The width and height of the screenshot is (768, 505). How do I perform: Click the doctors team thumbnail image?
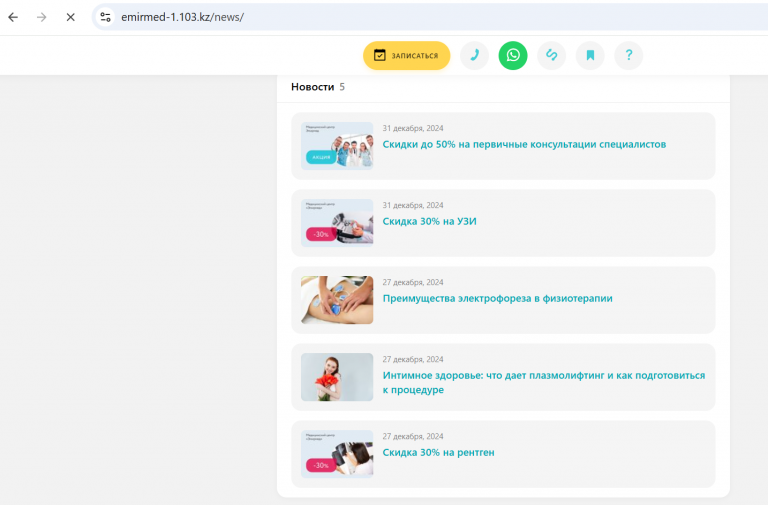(337, 146)
